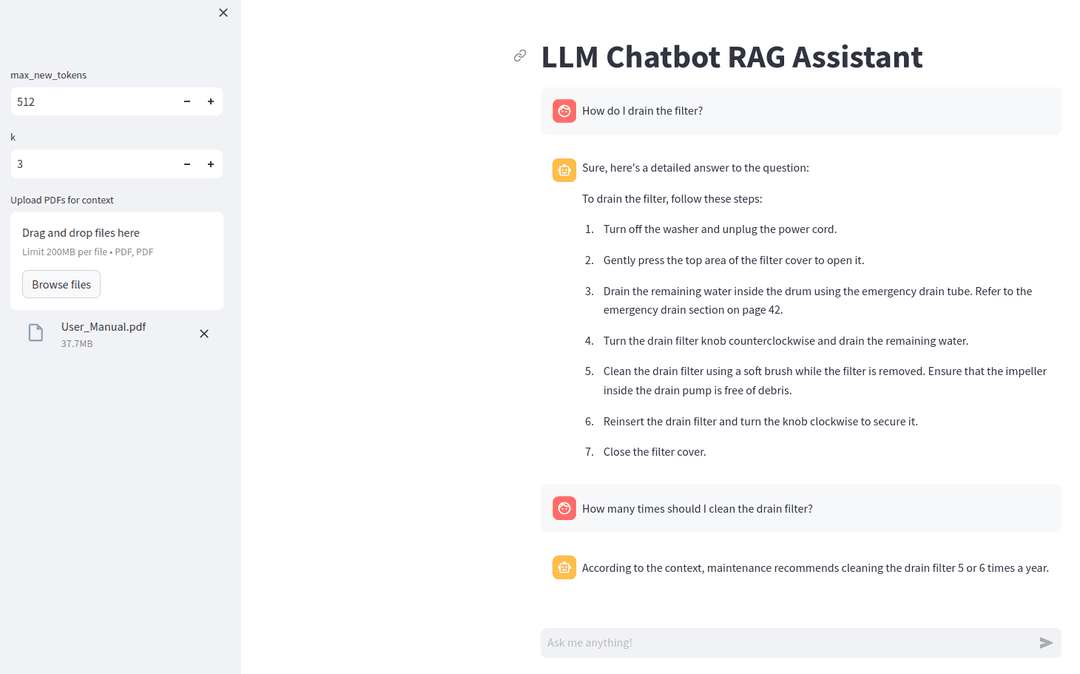The width and height of the screenshot is (1080, 674).
Task: Decrease k with the minus button
Action: pyautogui.click(x=186, y=163)
